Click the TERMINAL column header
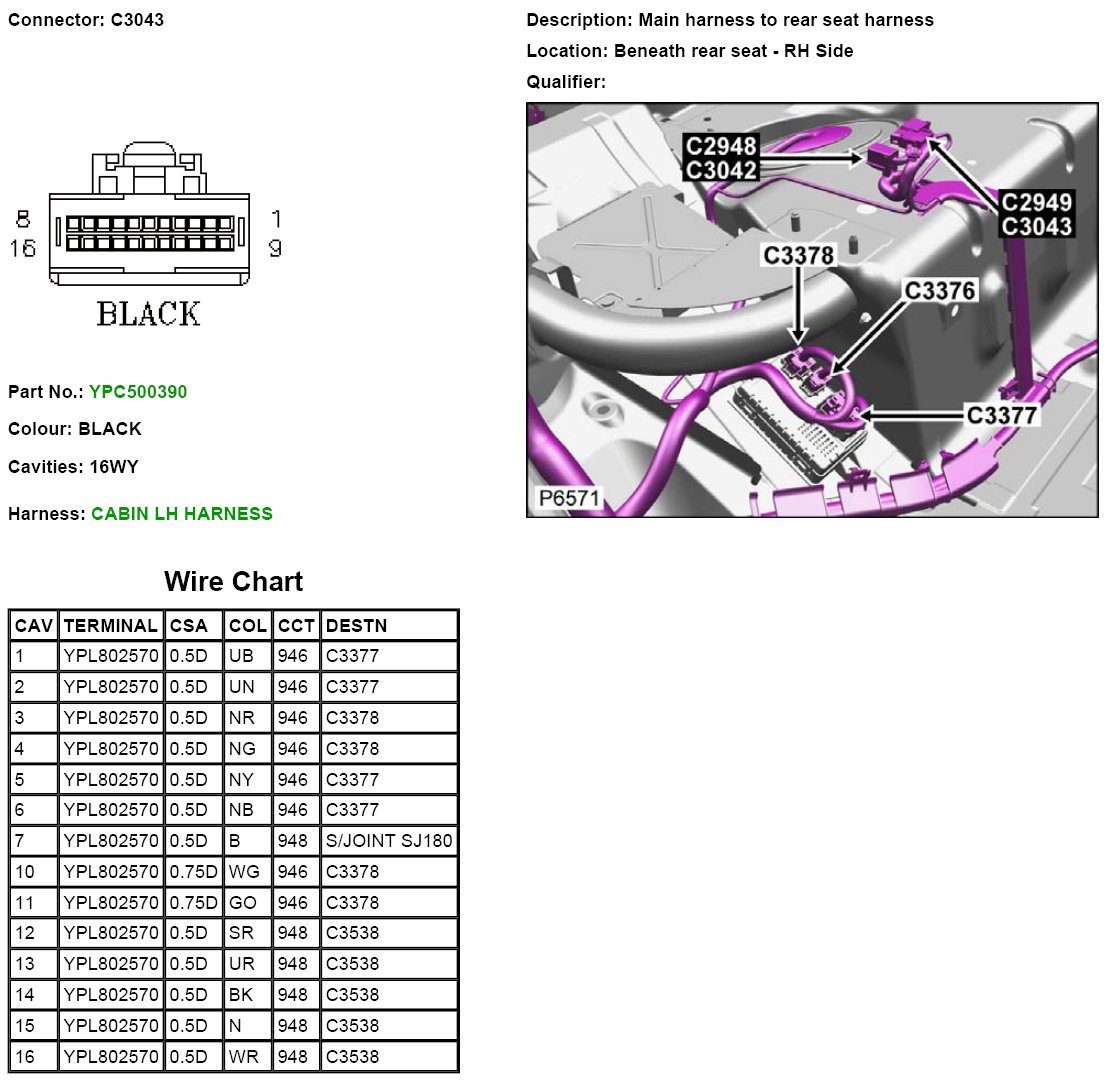 pos(110,626)
